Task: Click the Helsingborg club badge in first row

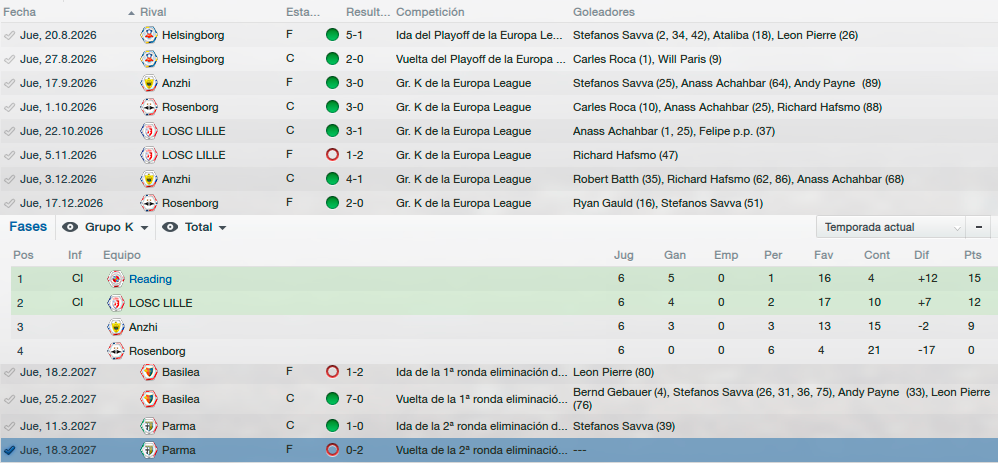Action: coord(148,35)
